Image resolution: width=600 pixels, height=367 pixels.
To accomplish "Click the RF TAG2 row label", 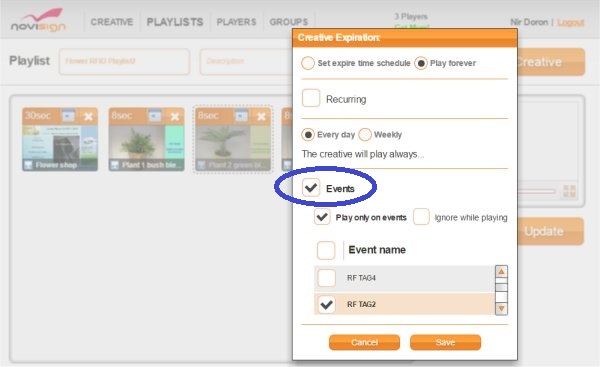I will [x=361, y=305].
